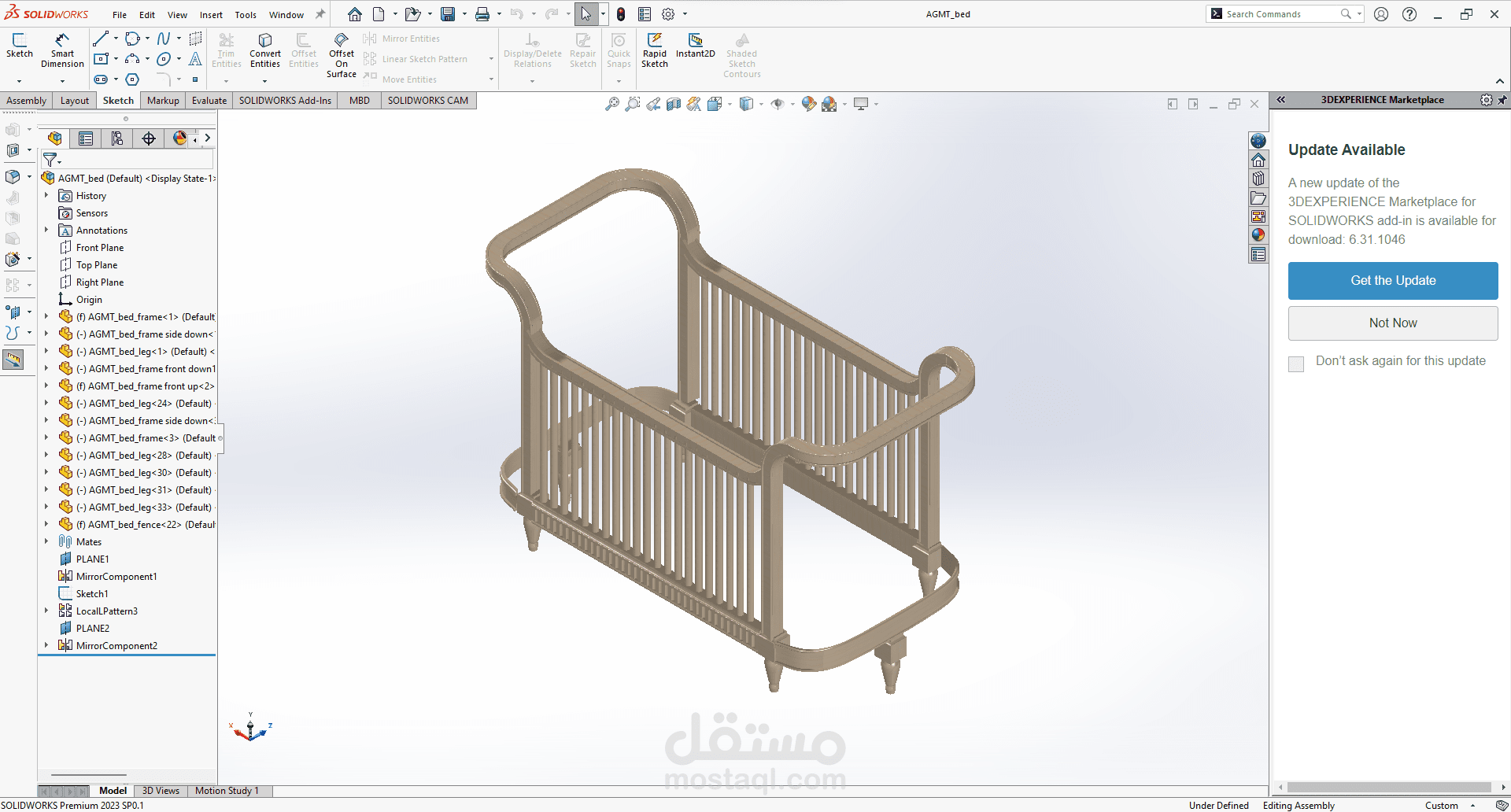Click the Edit Appearance icon

pyautogui.click(x=808, y=104)
